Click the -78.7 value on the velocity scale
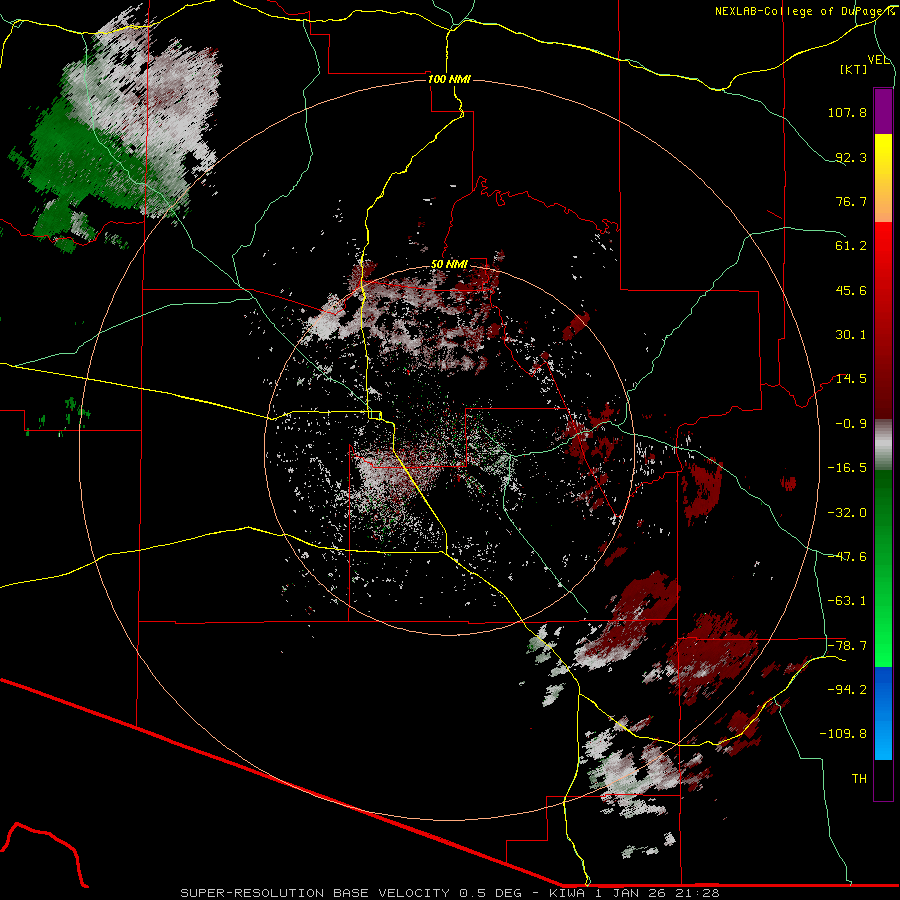This screenshot has height=900, width=900. [847, 646]
